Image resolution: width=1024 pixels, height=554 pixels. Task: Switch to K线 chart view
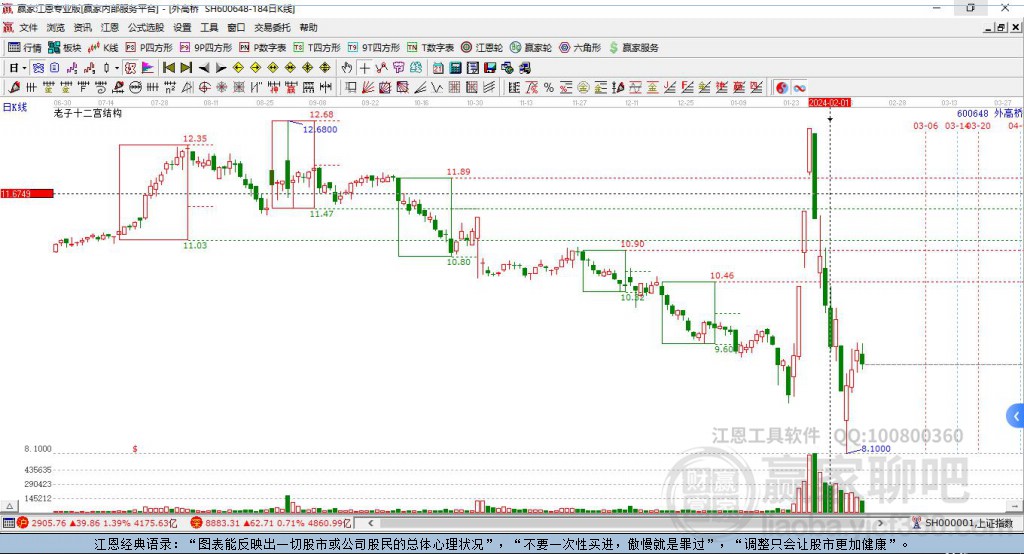point(103,48)
